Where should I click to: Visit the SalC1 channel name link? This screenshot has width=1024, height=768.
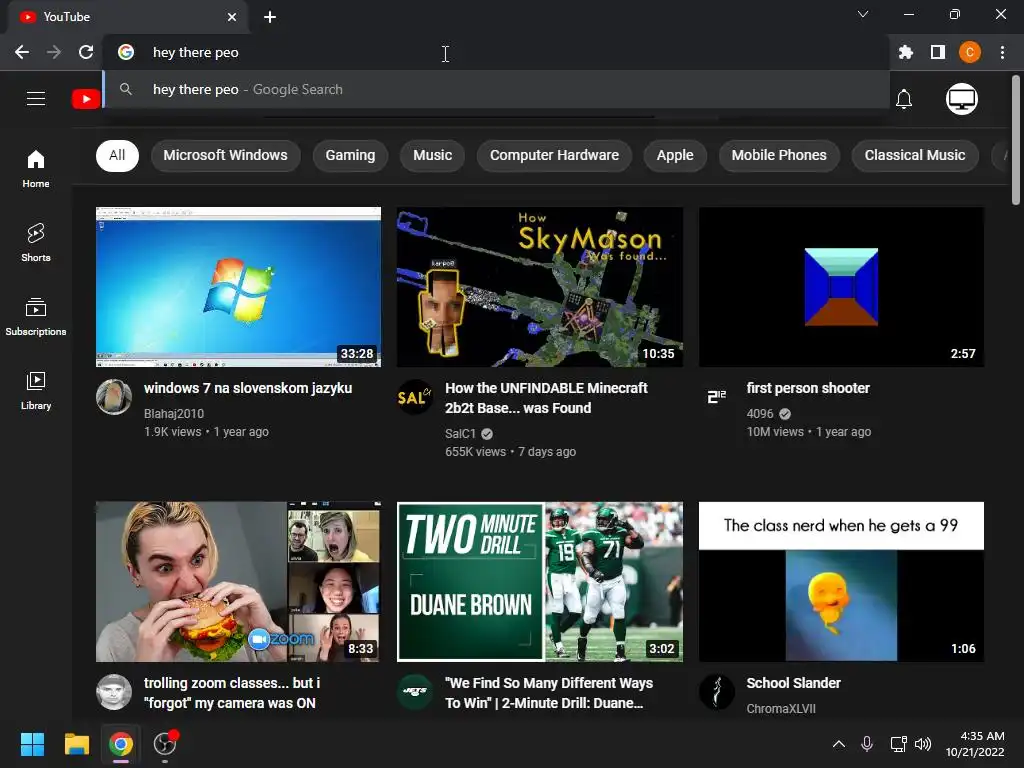460,434
